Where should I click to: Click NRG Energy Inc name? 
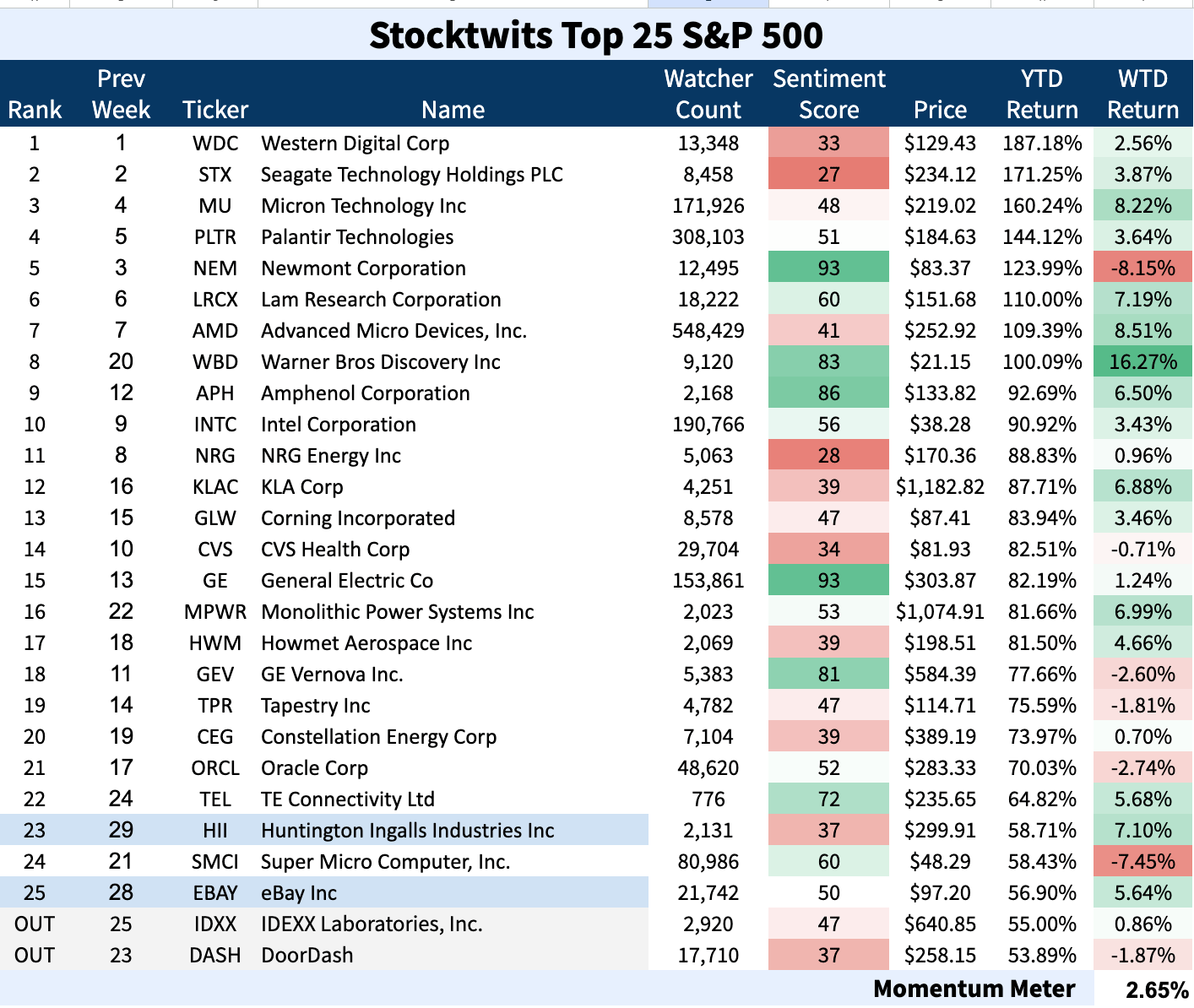[331, 456]
